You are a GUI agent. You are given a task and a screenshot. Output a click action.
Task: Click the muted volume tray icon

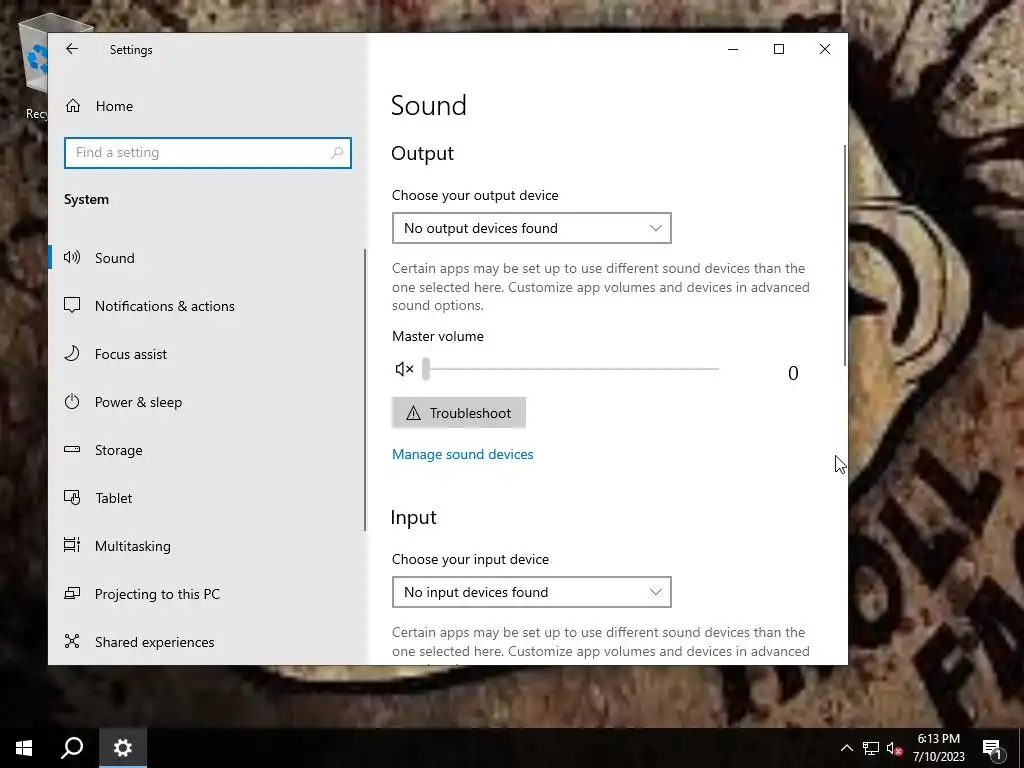(x=895, y=748)
